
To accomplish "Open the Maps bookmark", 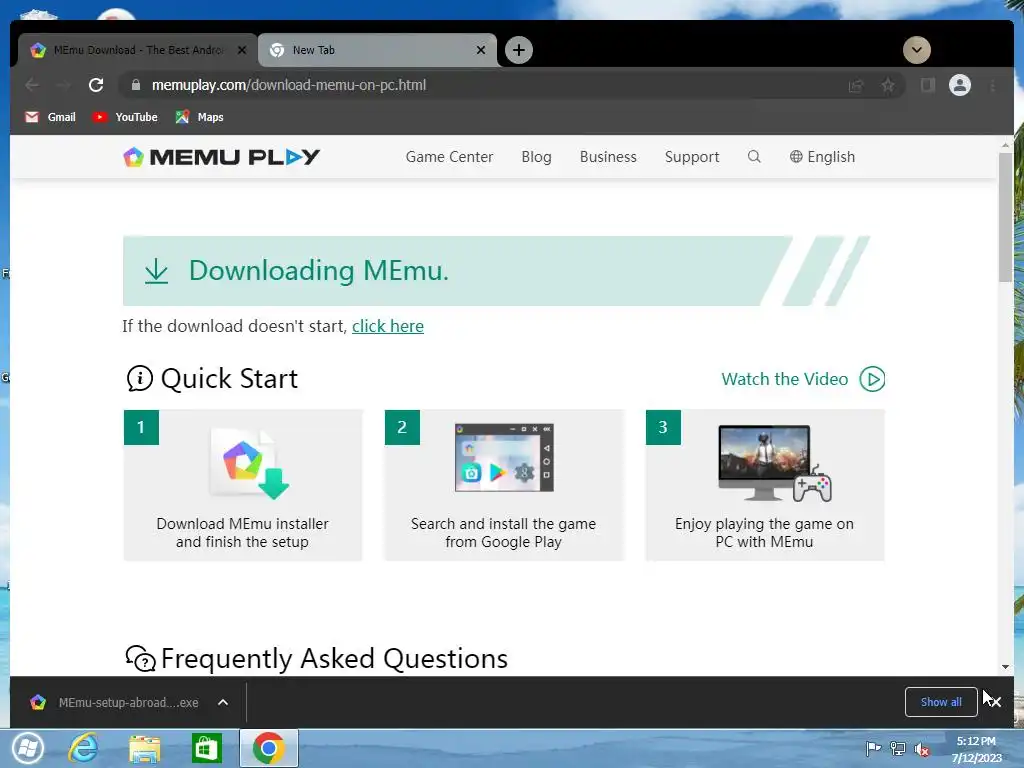I will [199, 117].
